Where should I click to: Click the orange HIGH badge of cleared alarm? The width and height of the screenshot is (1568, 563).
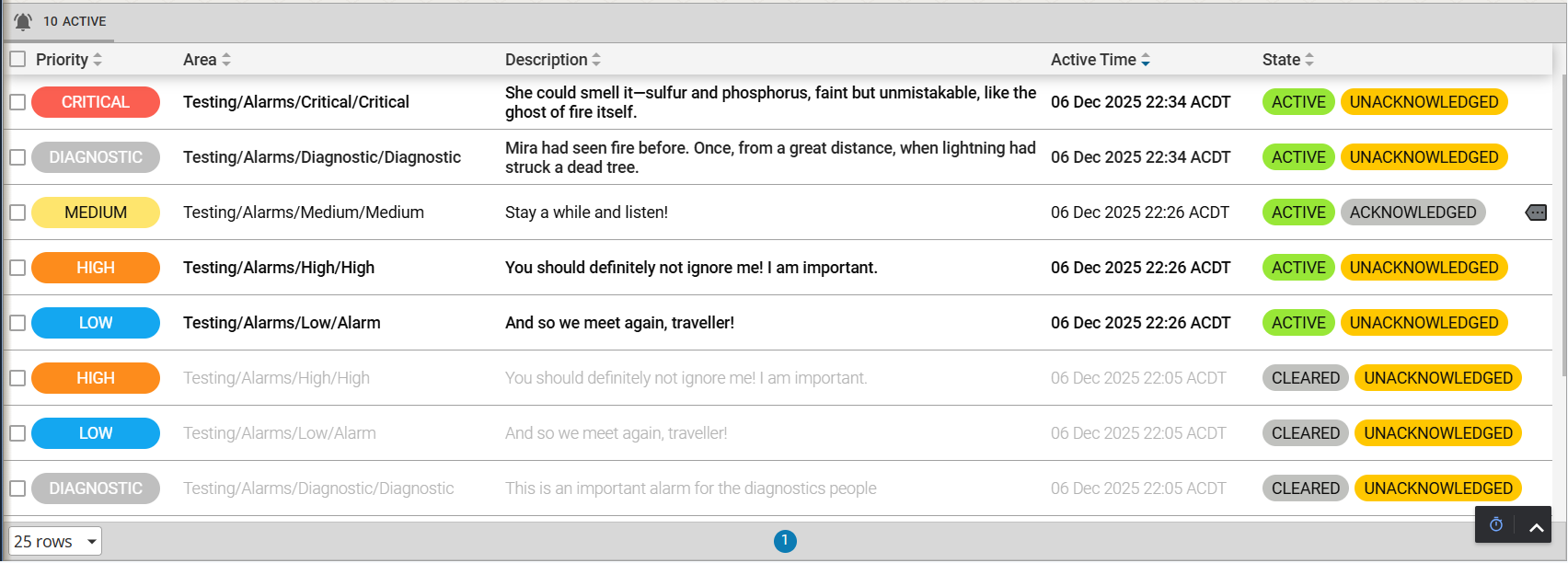click(x=96, y=378)
